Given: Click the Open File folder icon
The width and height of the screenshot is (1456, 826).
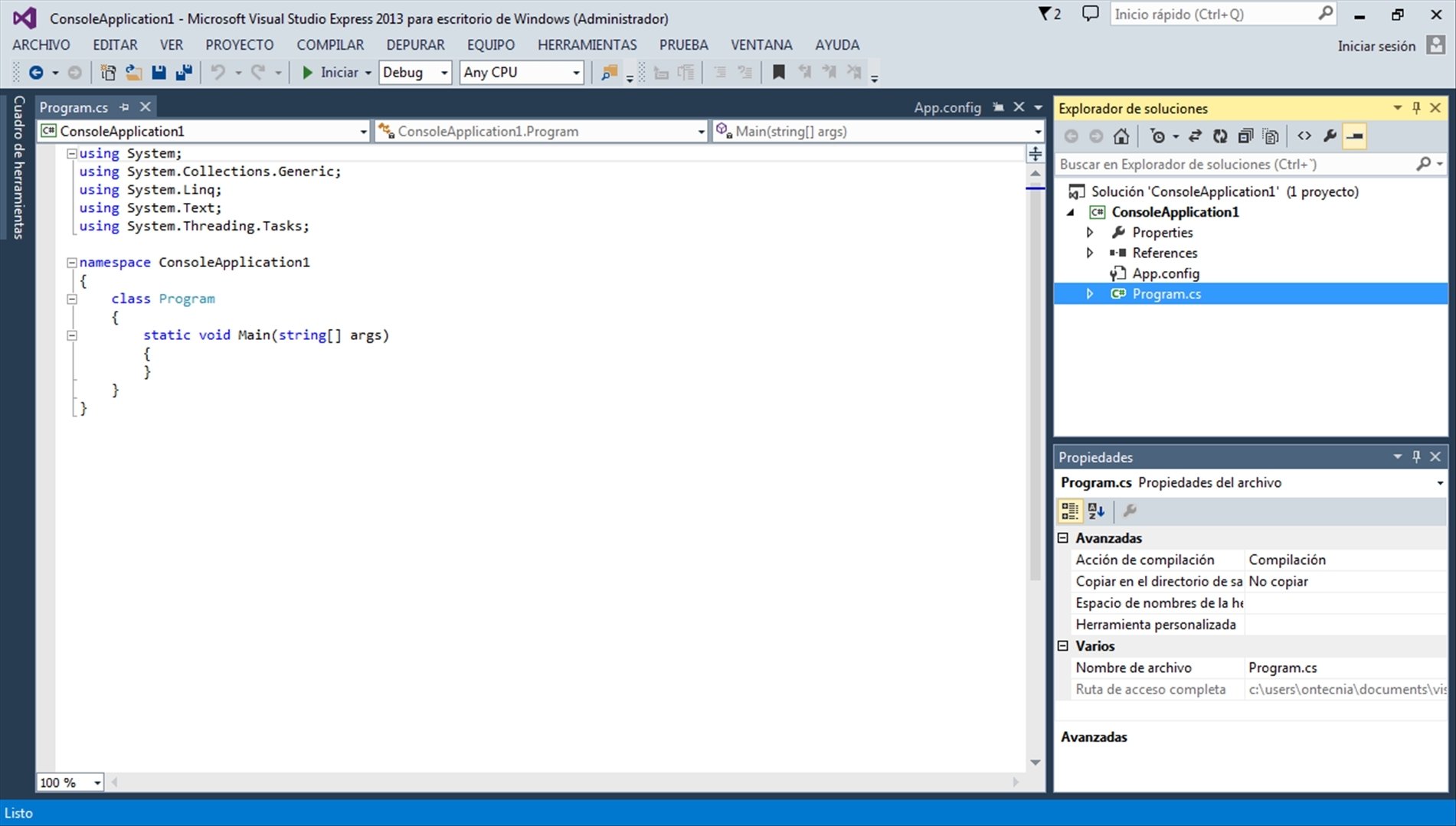Looking at the screenshot, I should (133, 73).
